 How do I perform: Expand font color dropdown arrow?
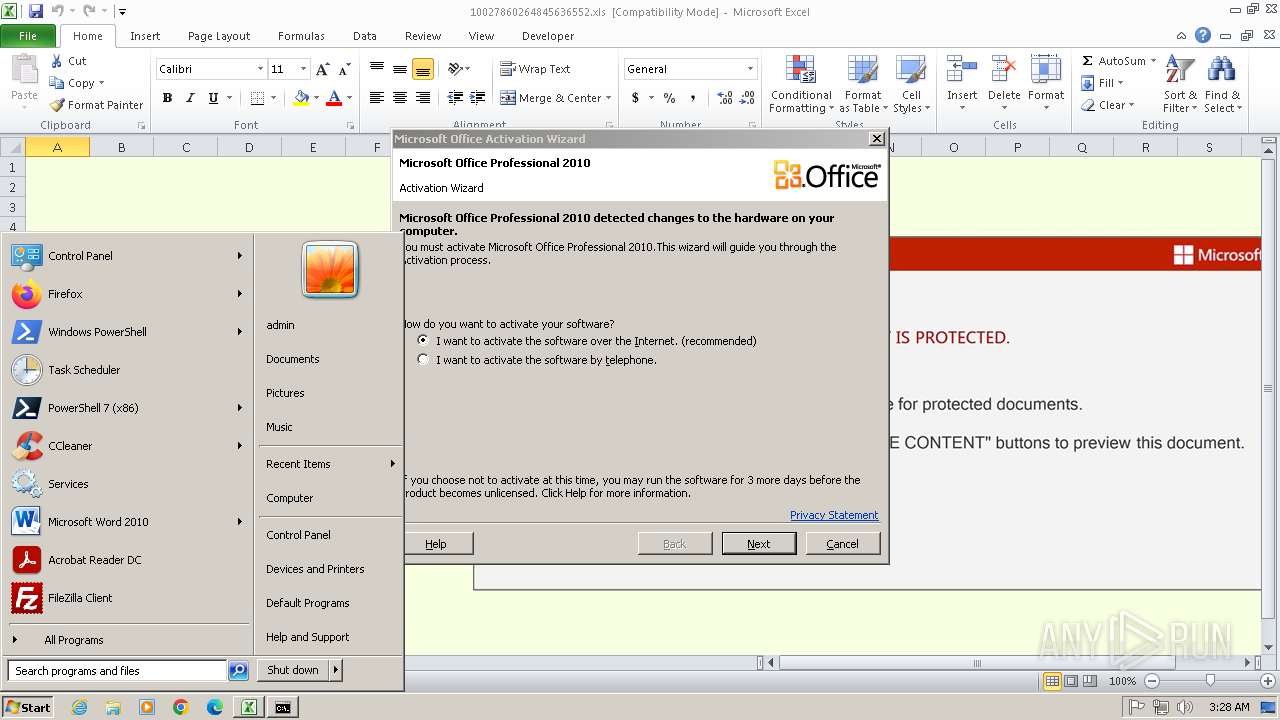click(x=349, y=98)
